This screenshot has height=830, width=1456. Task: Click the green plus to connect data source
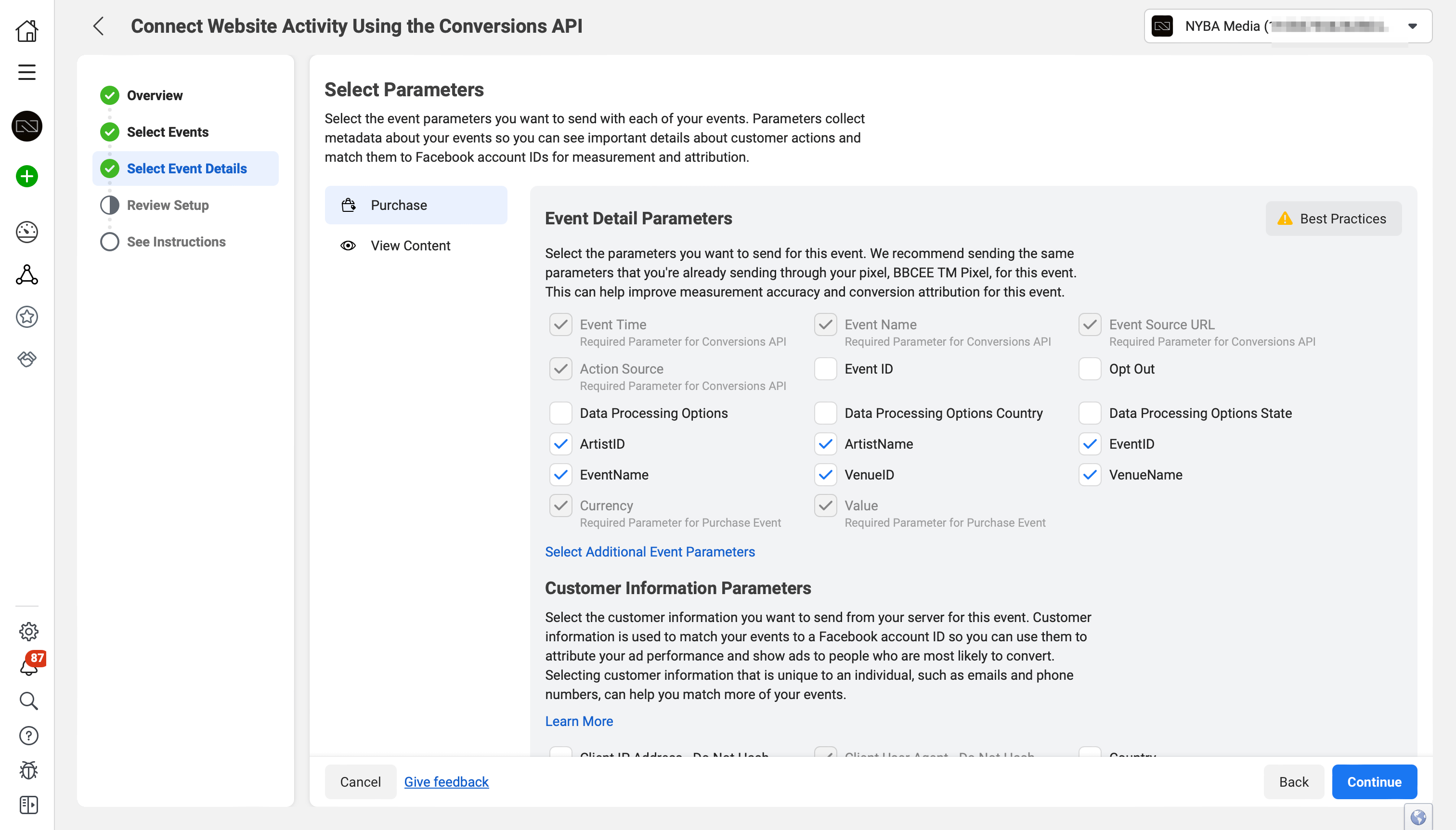tap(27, 176)
